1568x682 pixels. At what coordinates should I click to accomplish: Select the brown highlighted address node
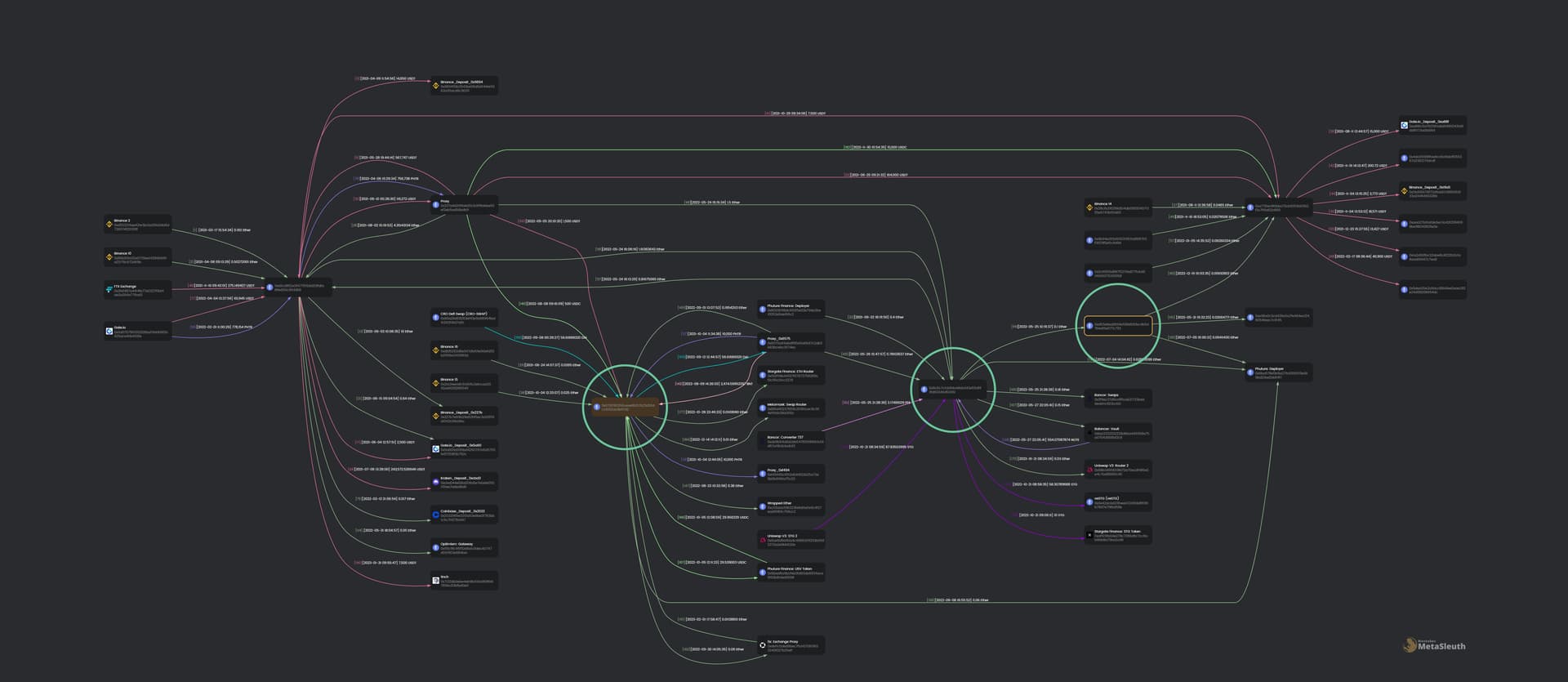click(626, 406)
